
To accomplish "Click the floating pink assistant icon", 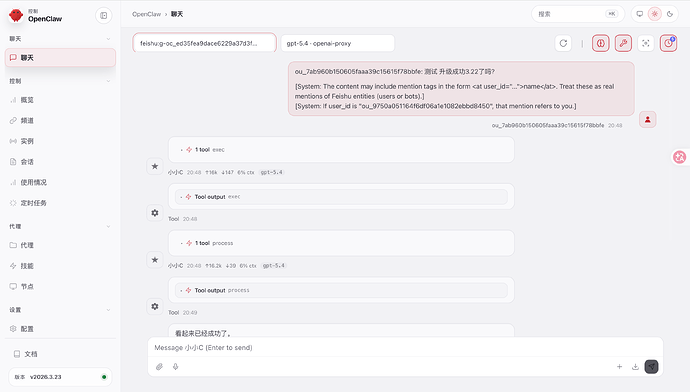I will 679,157.
